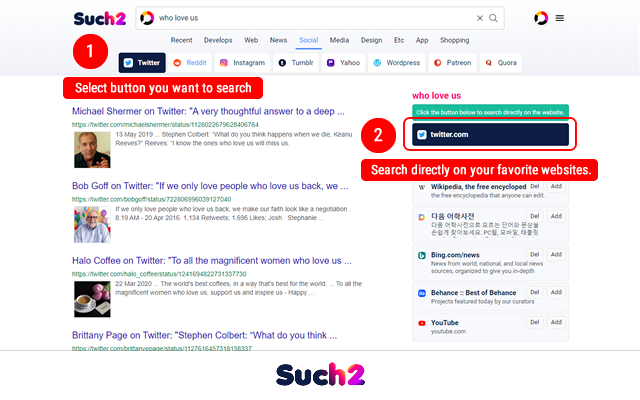Select the Yahoo search button
Viewport: 640px width, 400px height.
pyautogui.click(x=343, y=62)
